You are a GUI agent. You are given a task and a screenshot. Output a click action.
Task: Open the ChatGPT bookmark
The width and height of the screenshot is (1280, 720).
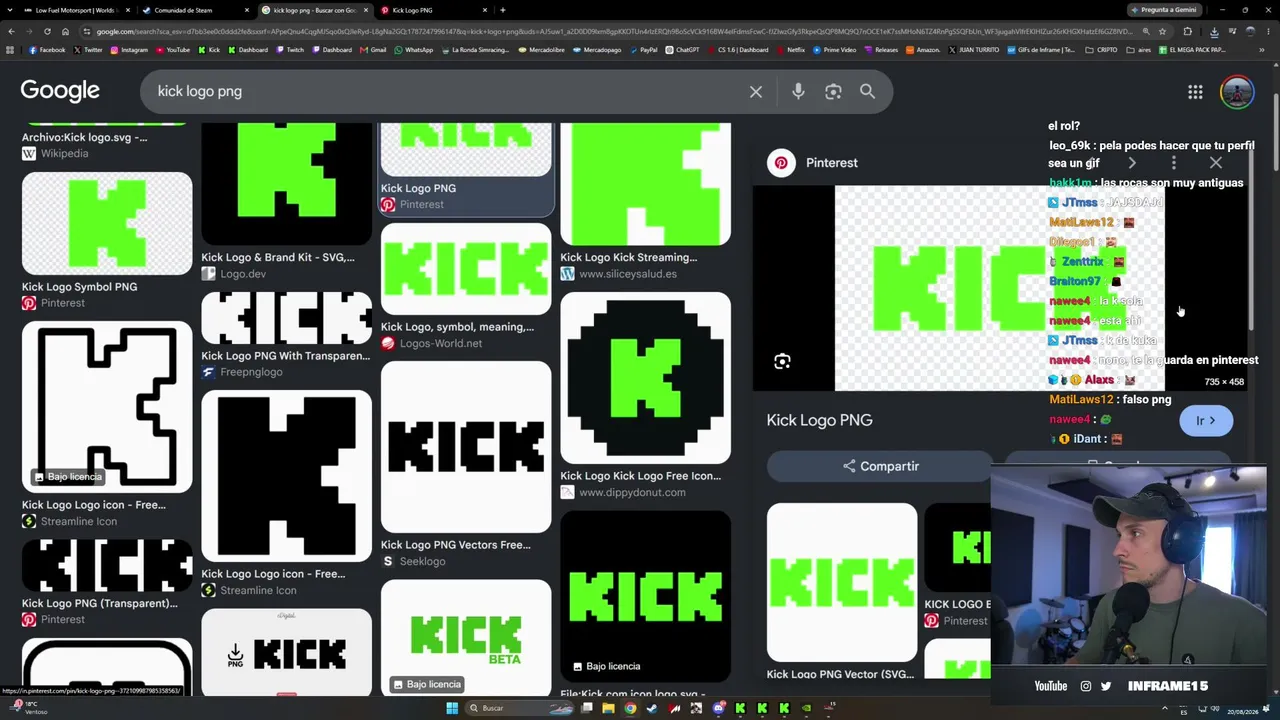pyautogui.click(x=682, y=50)
